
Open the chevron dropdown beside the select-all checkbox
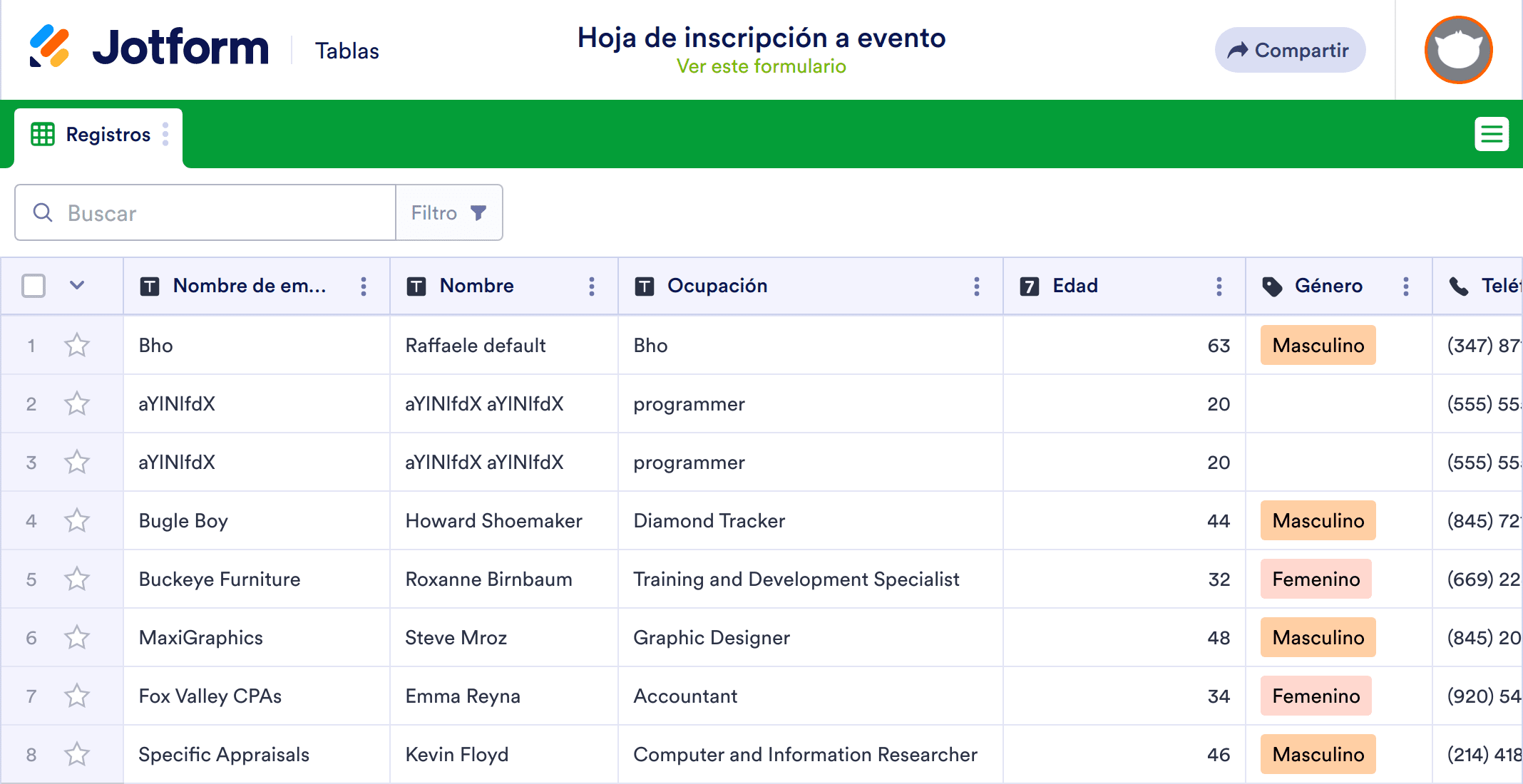(x=77, y=285)
